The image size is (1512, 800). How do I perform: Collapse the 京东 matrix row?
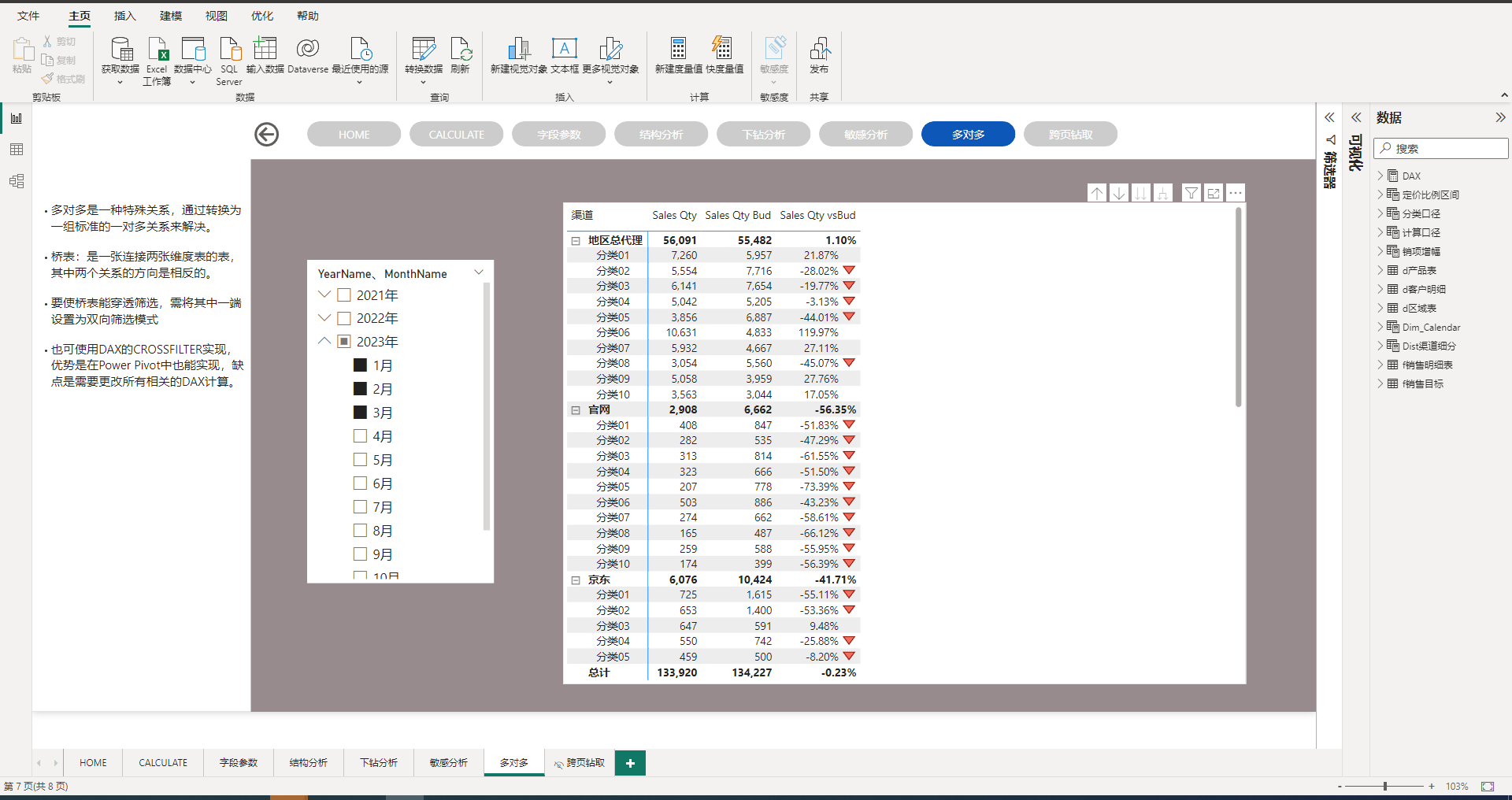576,580
